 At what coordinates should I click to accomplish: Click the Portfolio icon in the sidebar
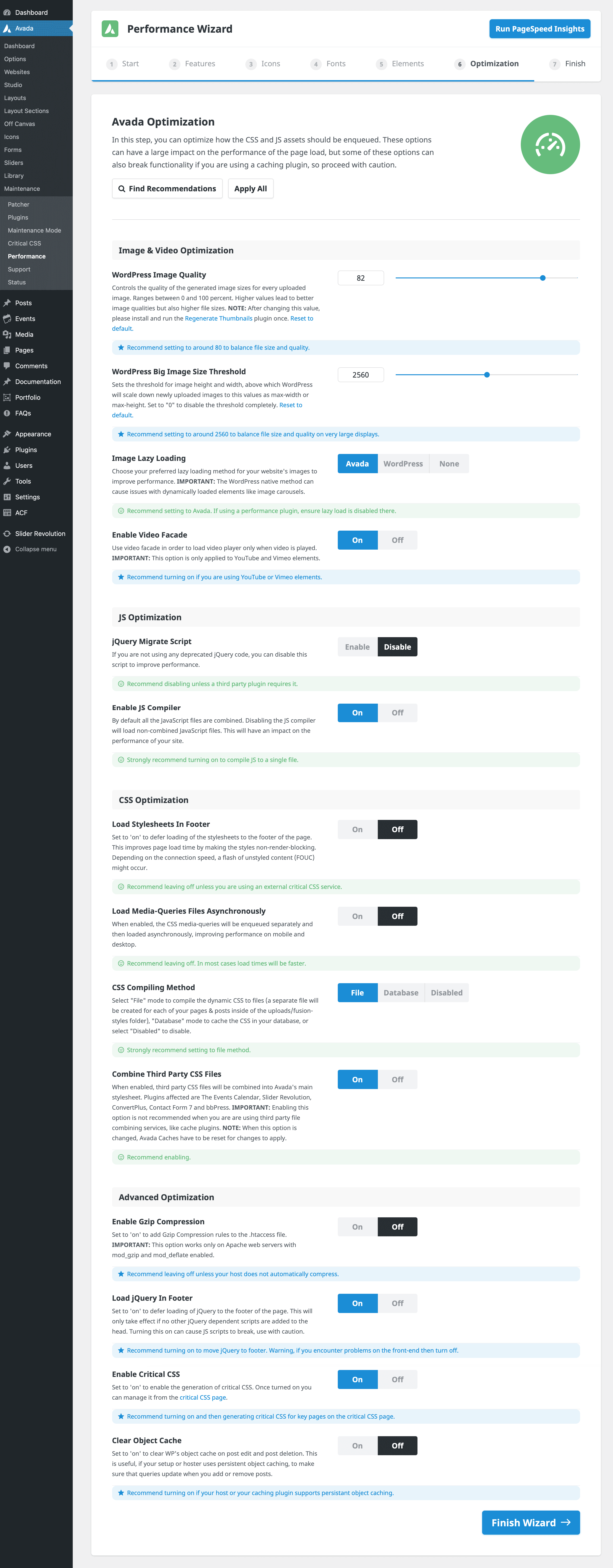[7, 397]
